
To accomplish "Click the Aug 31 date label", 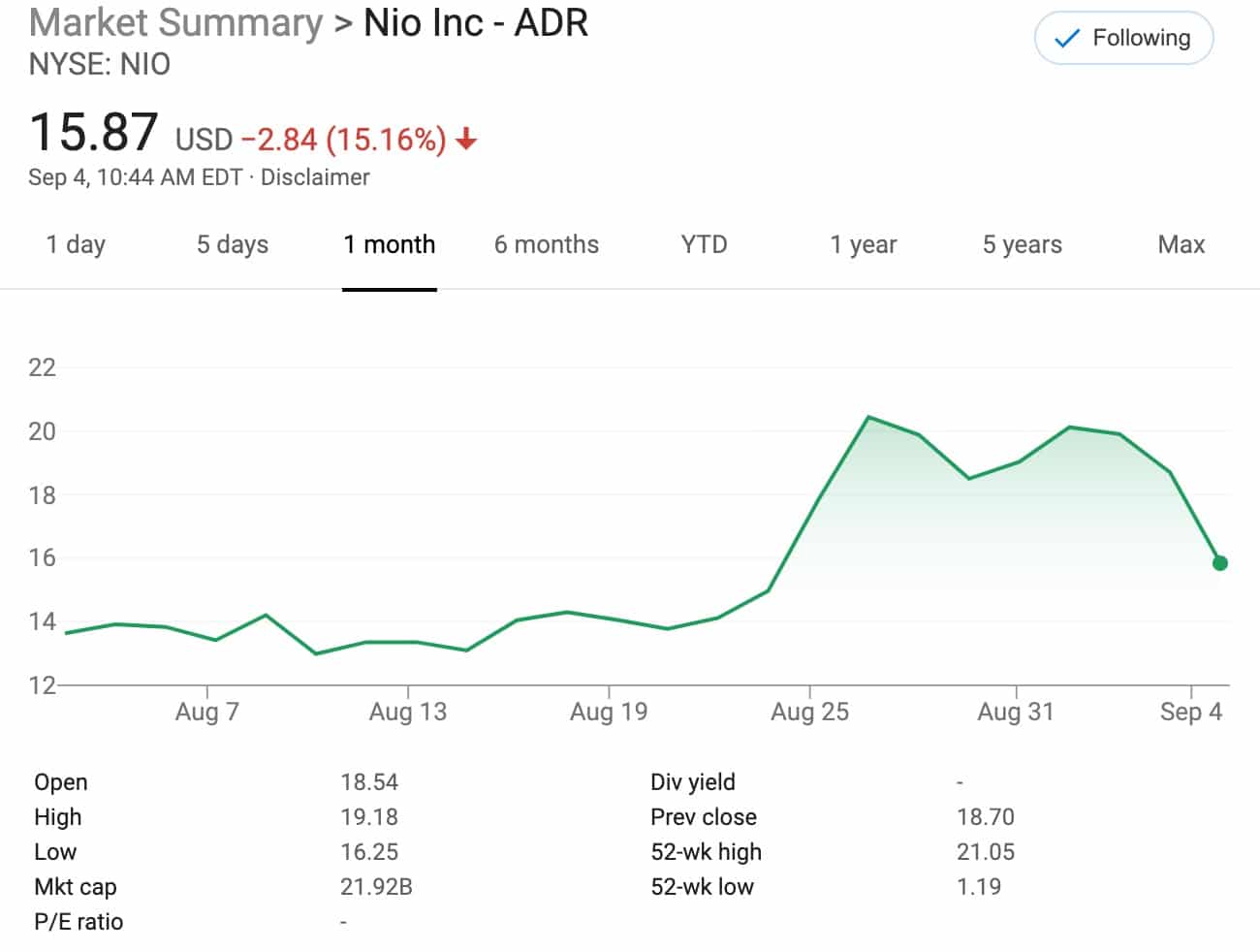I will point(1015,713).
